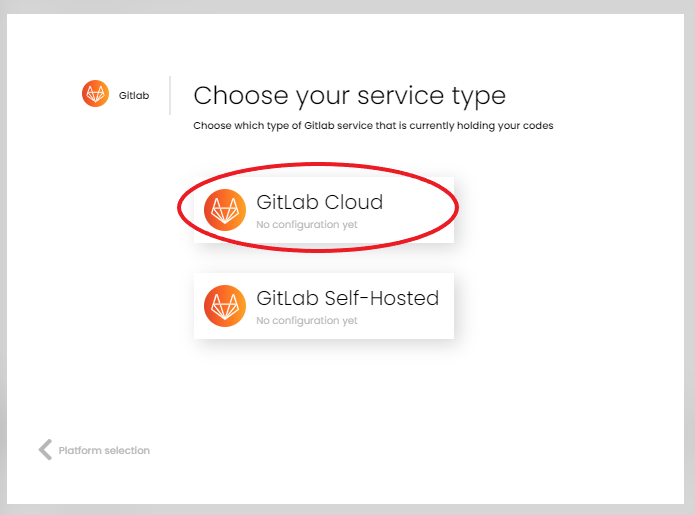Click the 'Gitlab' label beside the header logo
This screenshot has width=695, height=515.
[x=134, y=95]
